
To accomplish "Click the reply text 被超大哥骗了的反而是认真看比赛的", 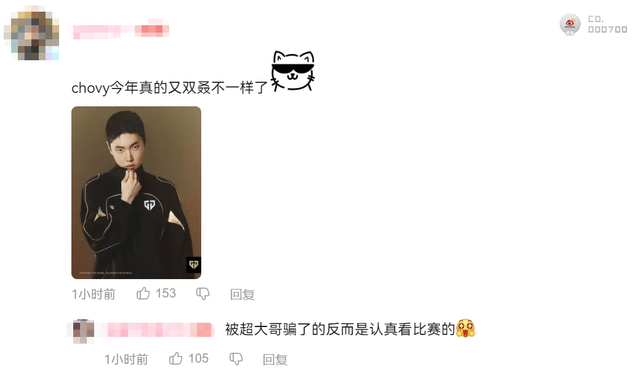I will point(340,329).
